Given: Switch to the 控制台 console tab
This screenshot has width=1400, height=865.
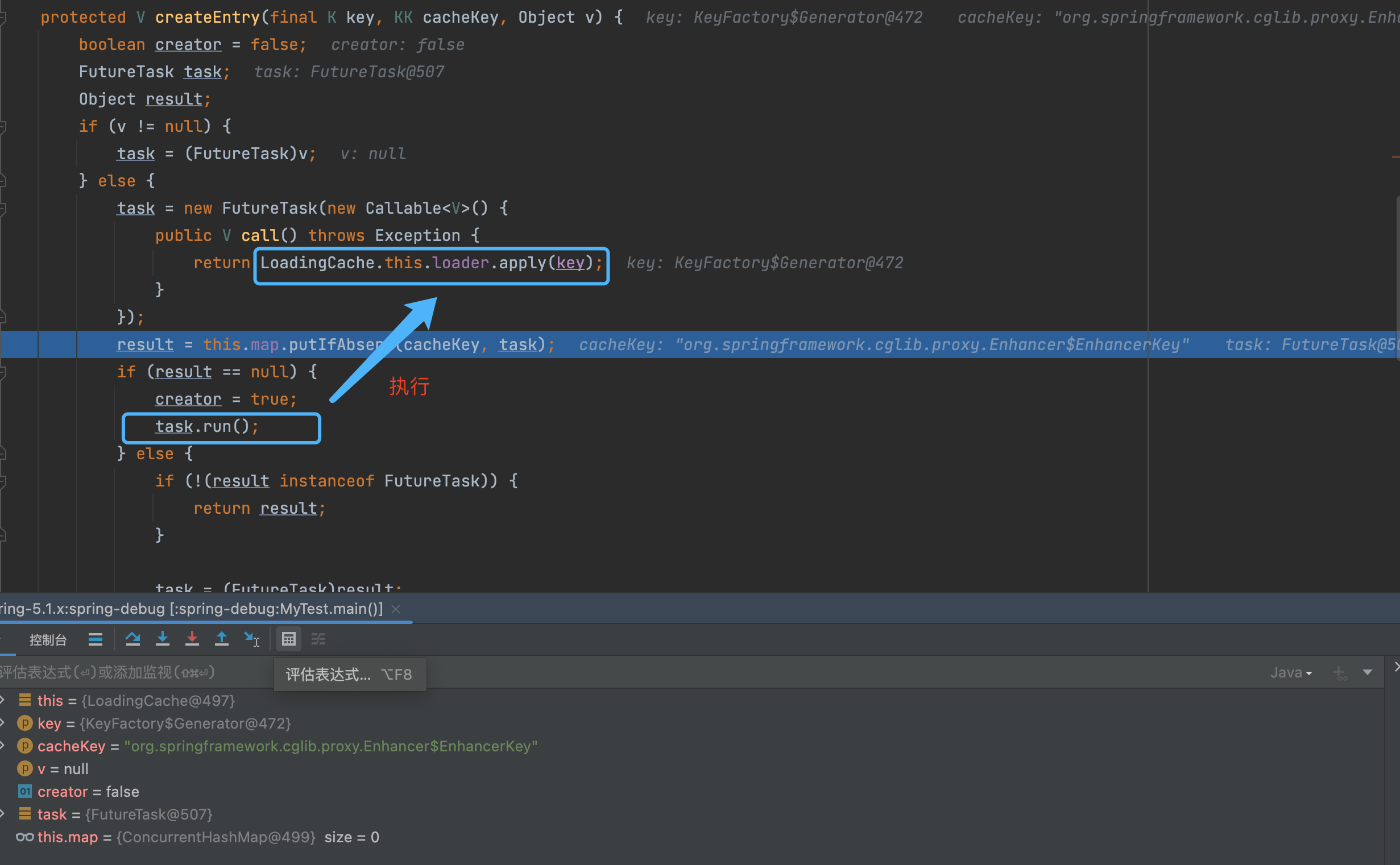Looking at the screenshot, I should [x=48, y=639].
